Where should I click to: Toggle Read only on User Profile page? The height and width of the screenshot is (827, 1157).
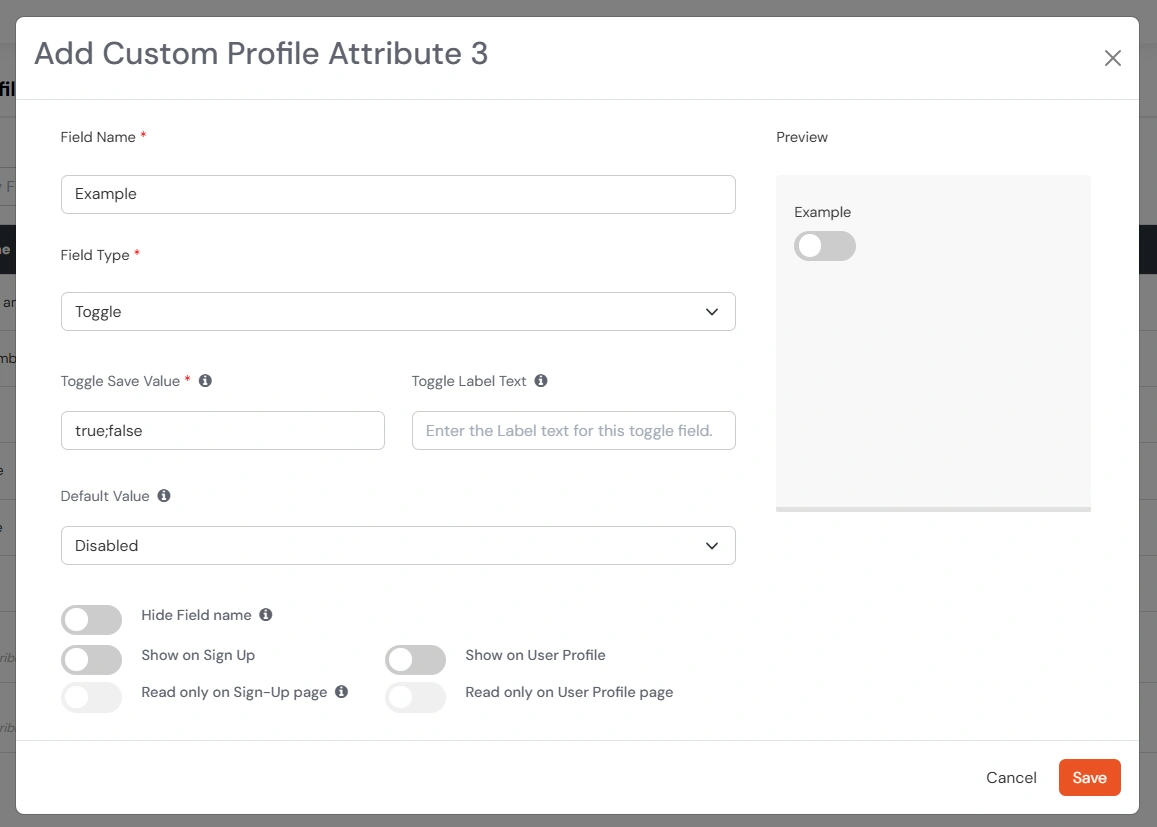pyautogui.click(x=415, y=697)
